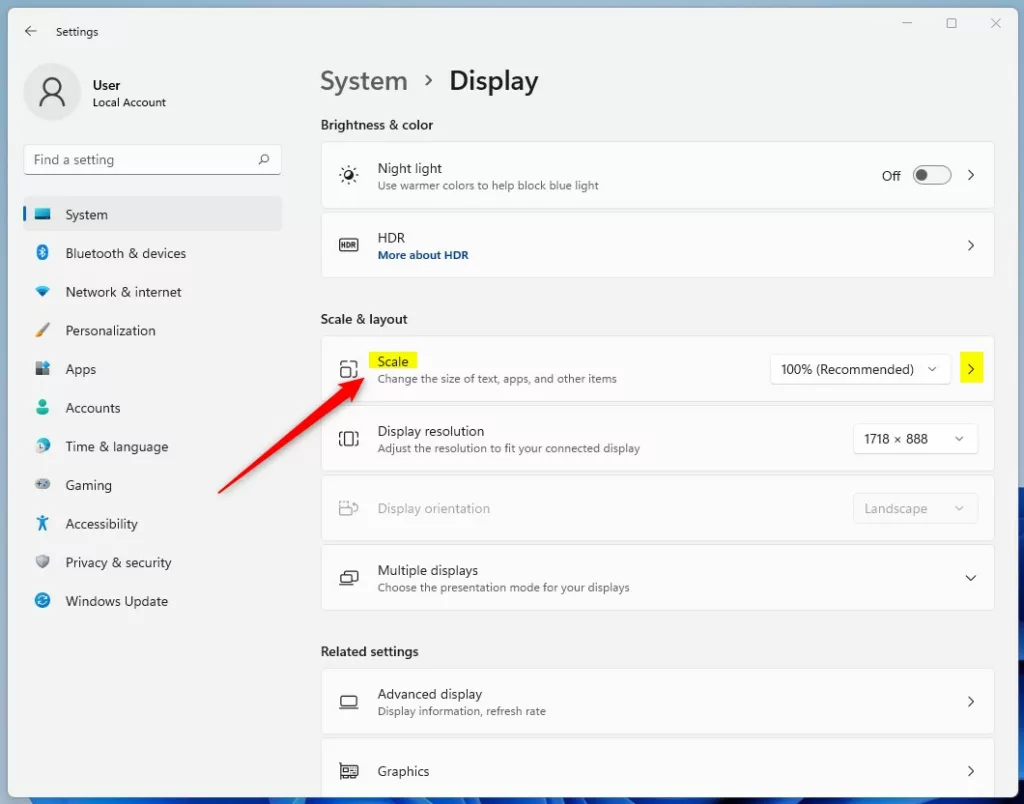Image resolution: width=1024 pixels, height=804 pixels.
Task: Expand the Multiple displays section
Action: [x=969, y=578]
